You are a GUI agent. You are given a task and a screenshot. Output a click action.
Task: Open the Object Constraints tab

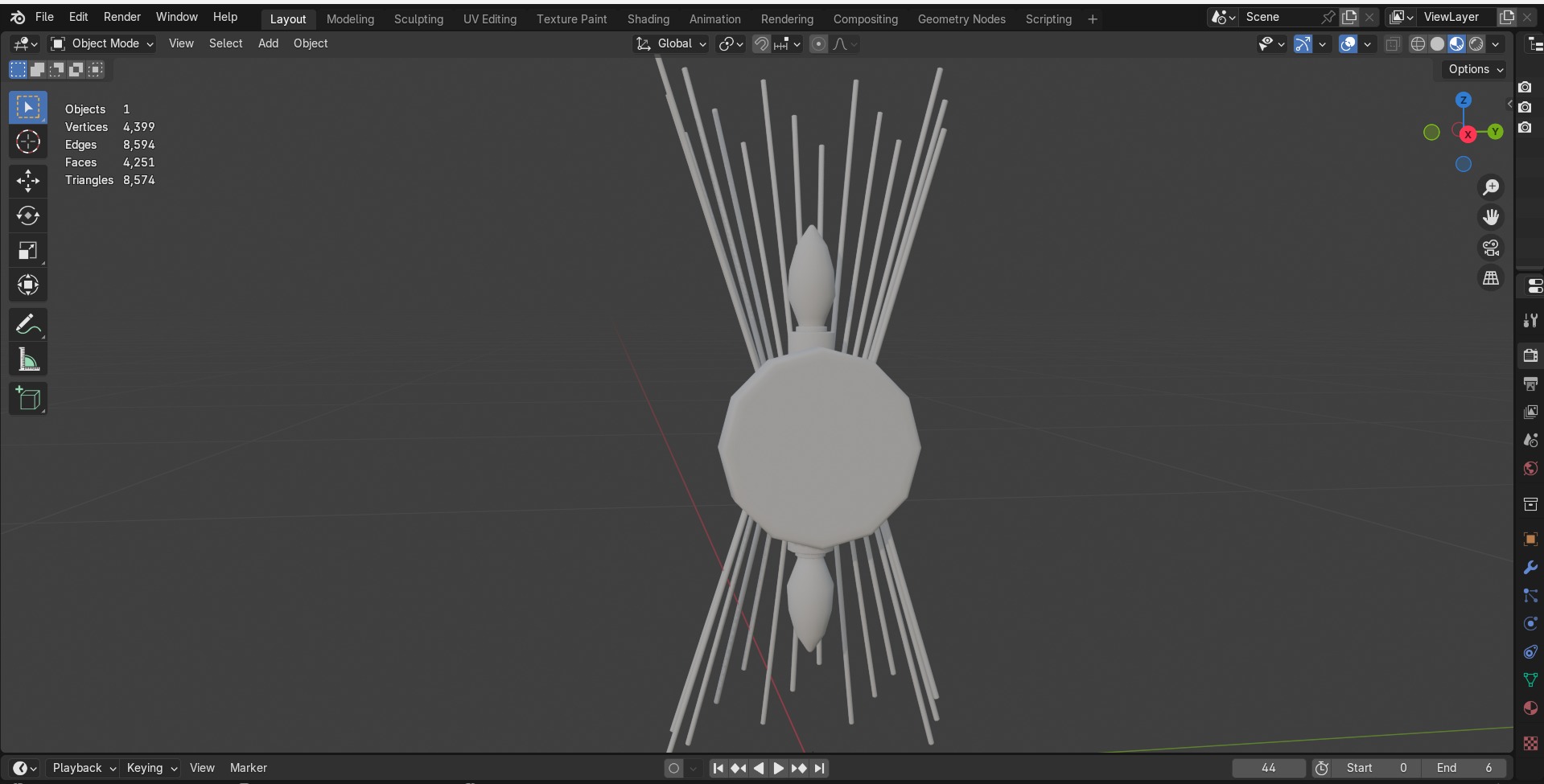1530,652
